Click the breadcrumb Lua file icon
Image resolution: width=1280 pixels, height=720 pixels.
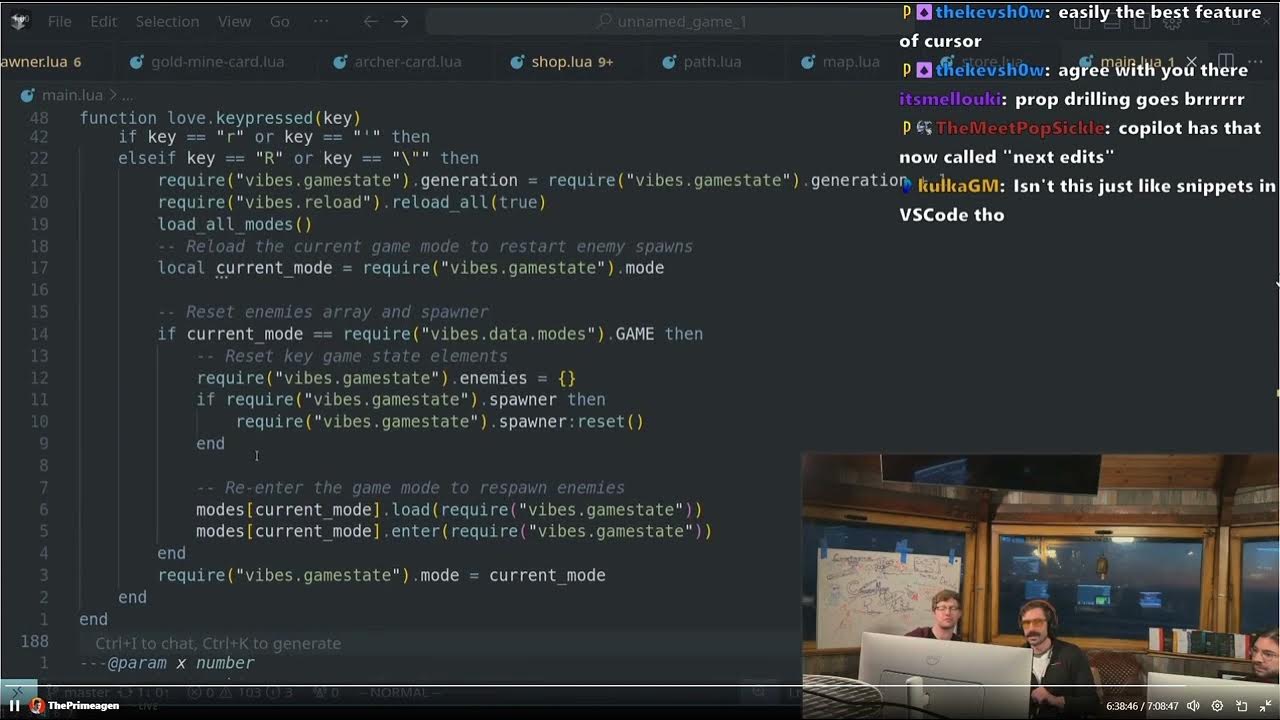[29, 95]
